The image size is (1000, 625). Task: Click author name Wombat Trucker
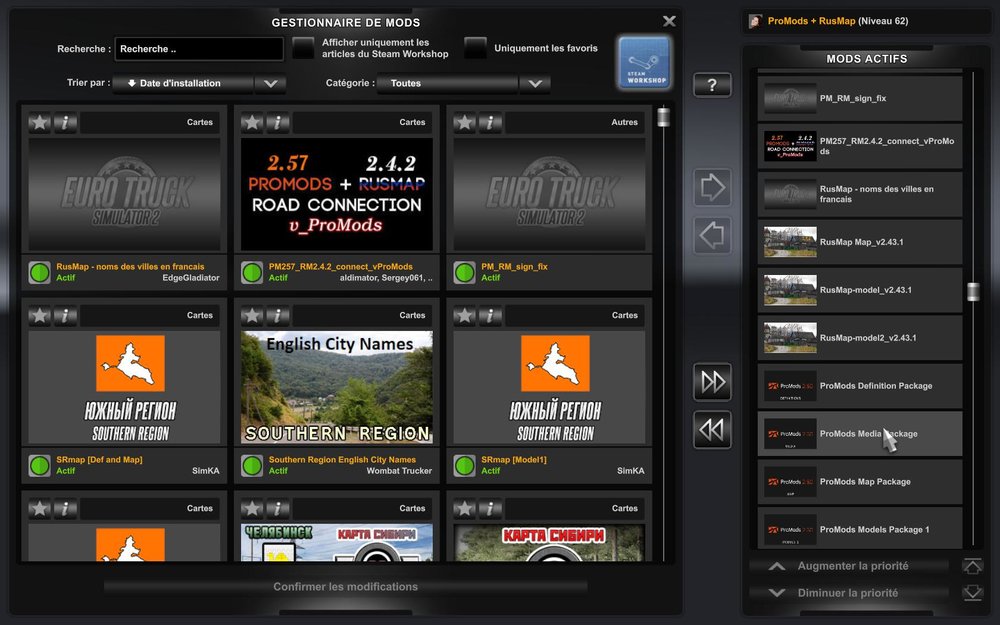pos(399,471)
